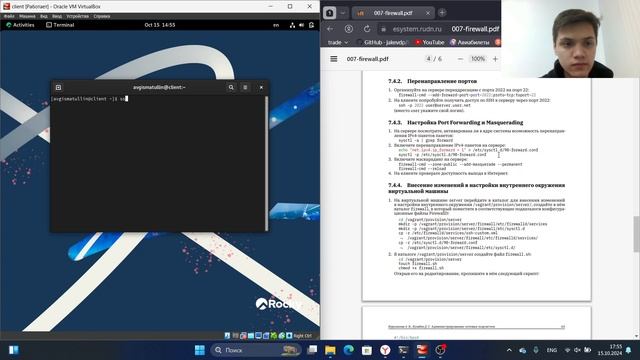640x360 pixels.
Task: Open Microsoft Edge from the taskbar
Action: point(349,350)
